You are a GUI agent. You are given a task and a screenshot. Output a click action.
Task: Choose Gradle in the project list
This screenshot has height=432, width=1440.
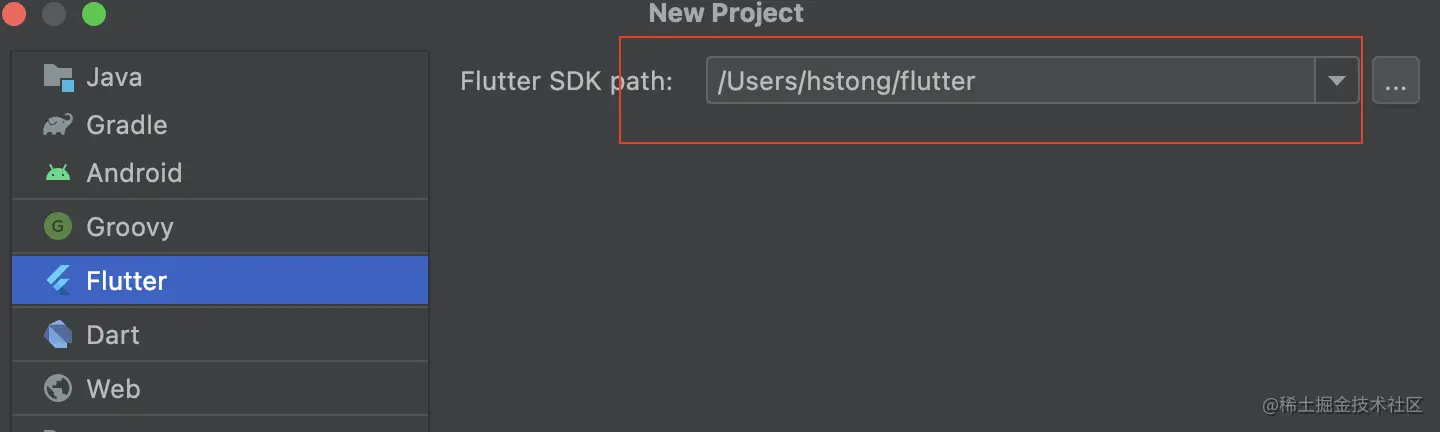coord(127,125)
